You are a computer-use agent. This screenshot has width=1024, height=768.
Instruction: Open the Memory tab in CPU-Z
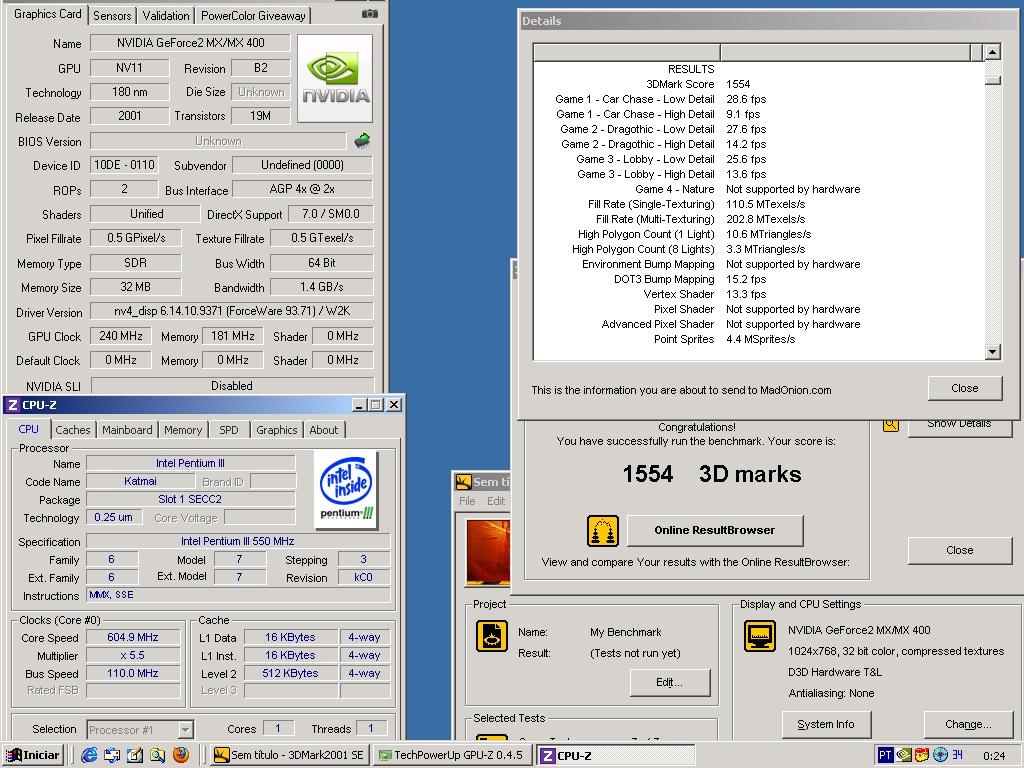tap(183, 430)
